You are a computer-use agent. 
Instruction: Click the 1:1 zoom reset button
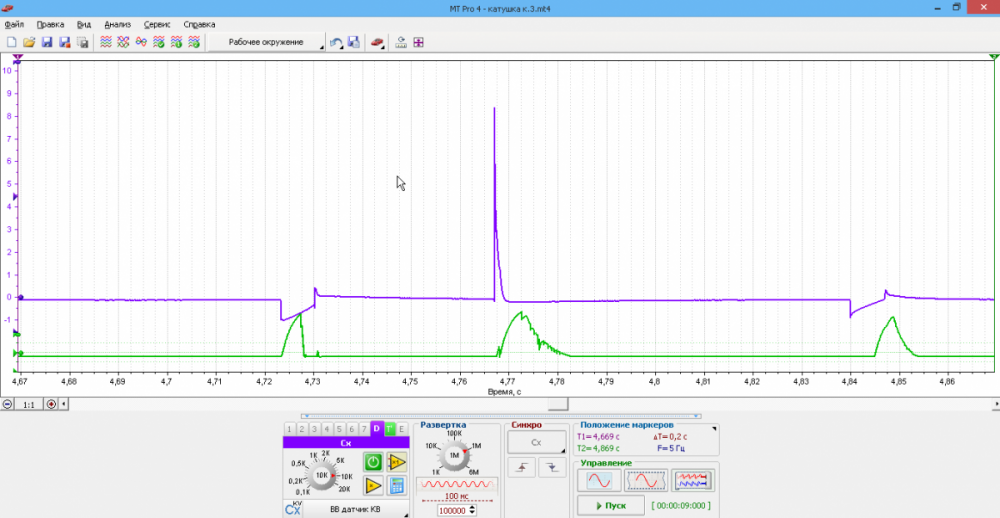[x=28, y=404]
